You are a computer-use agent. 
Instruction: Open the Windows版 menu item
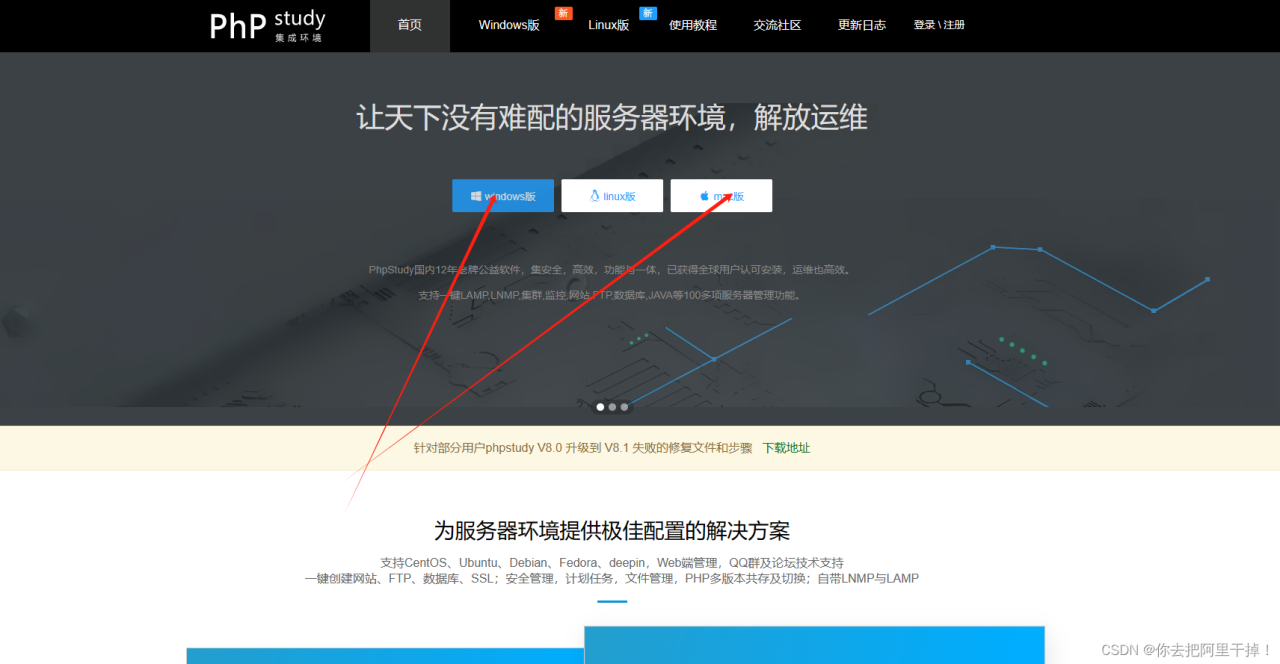tap(509, 25)
